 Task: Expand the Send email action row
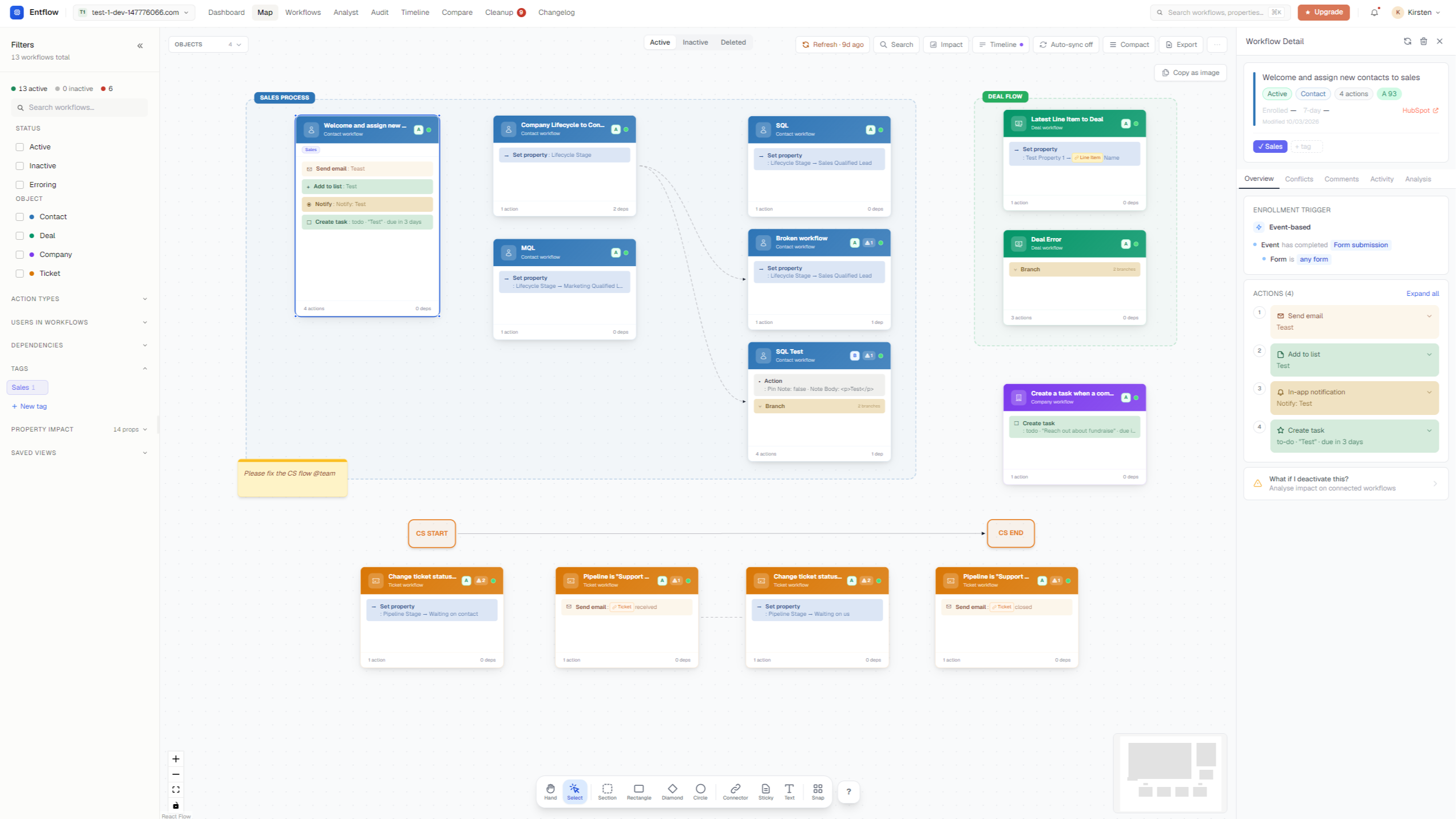[x=1354, y=321]
